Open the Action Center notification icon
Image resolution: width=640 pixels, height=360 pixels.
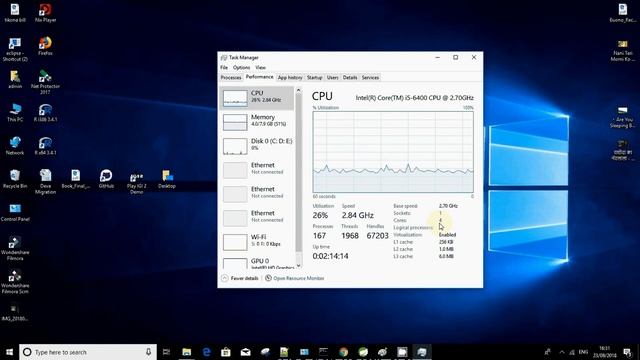point(628,352)
